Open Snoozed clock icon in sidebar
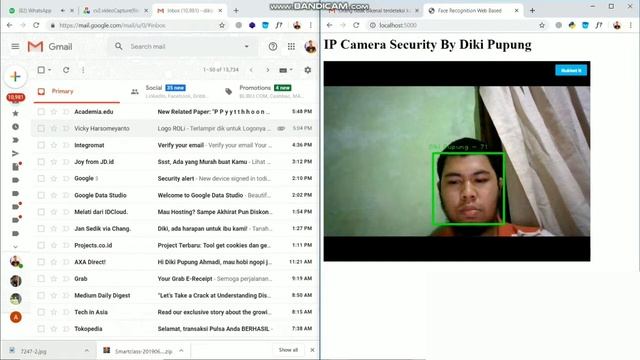Viewport: 640px width, 360px height. coord(16,127)
